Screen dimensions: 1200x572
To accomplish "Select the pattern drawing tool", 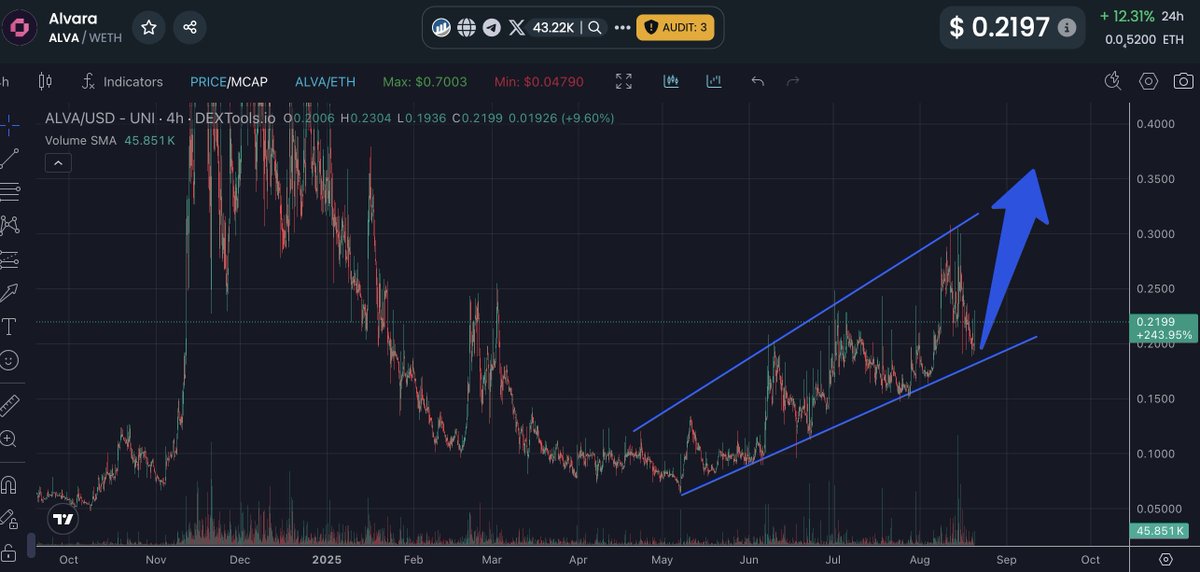I will click(9, 225).
